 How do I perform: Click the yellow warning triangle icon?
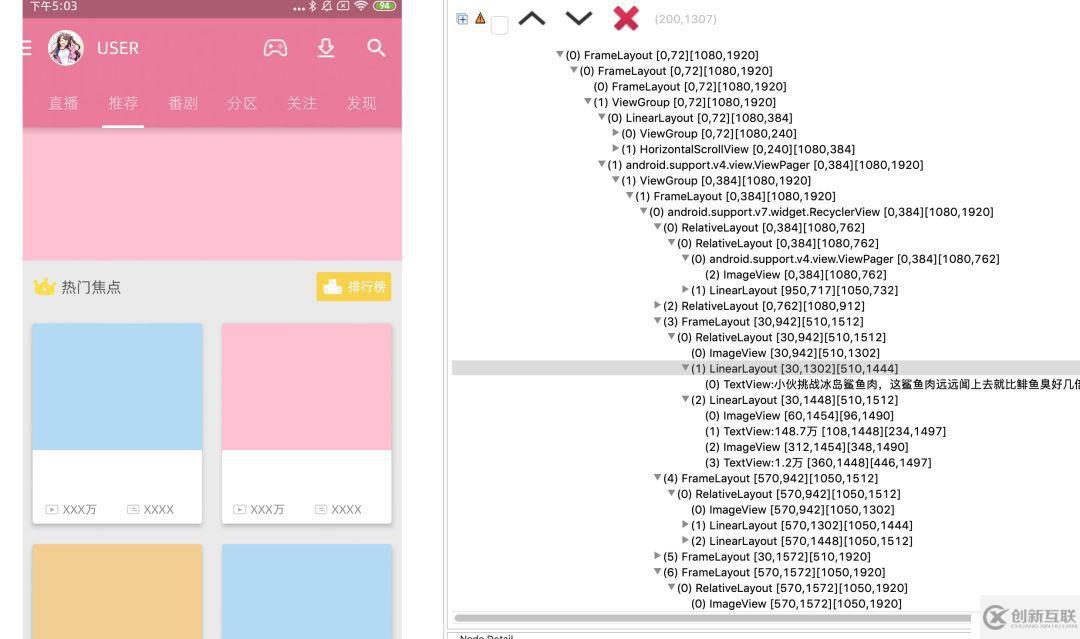pyautogui.click(x=480, y=19)
